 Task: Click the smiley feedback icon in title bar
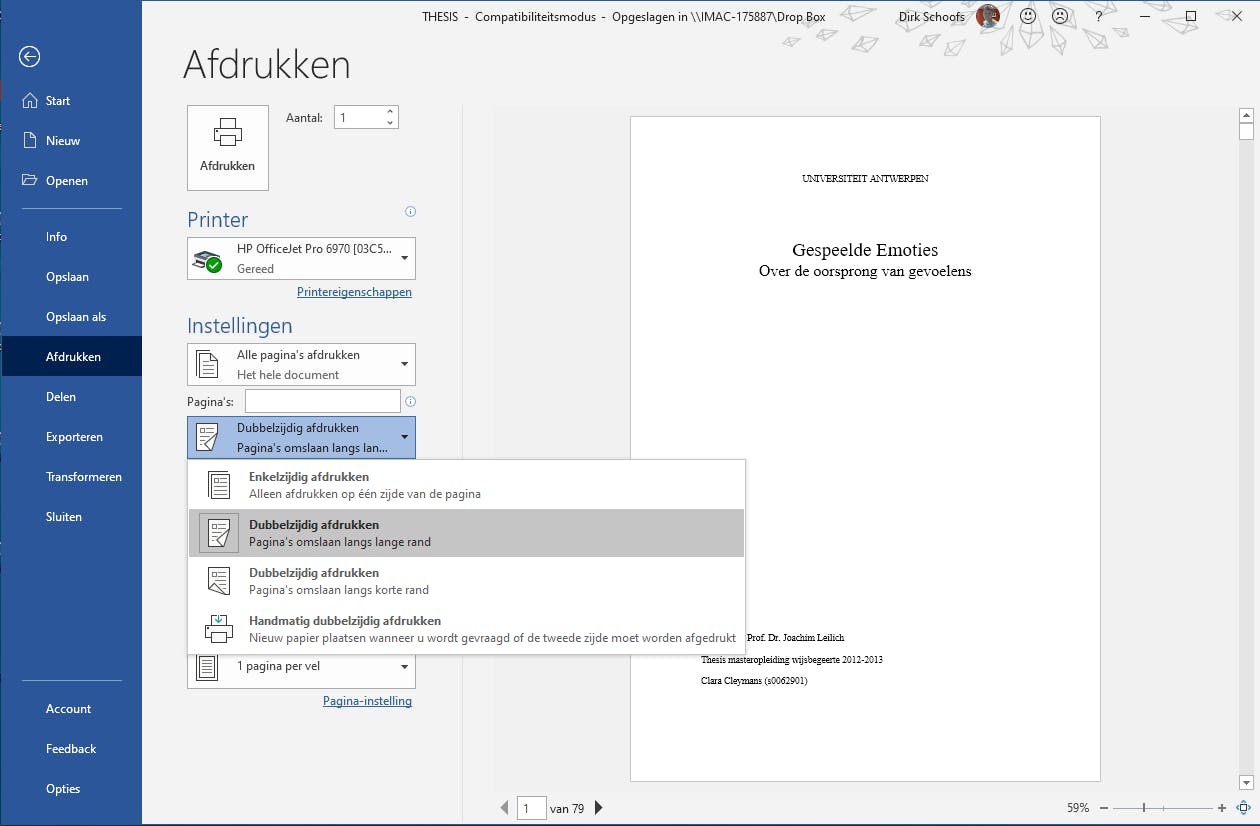(x=1027, y=16)
